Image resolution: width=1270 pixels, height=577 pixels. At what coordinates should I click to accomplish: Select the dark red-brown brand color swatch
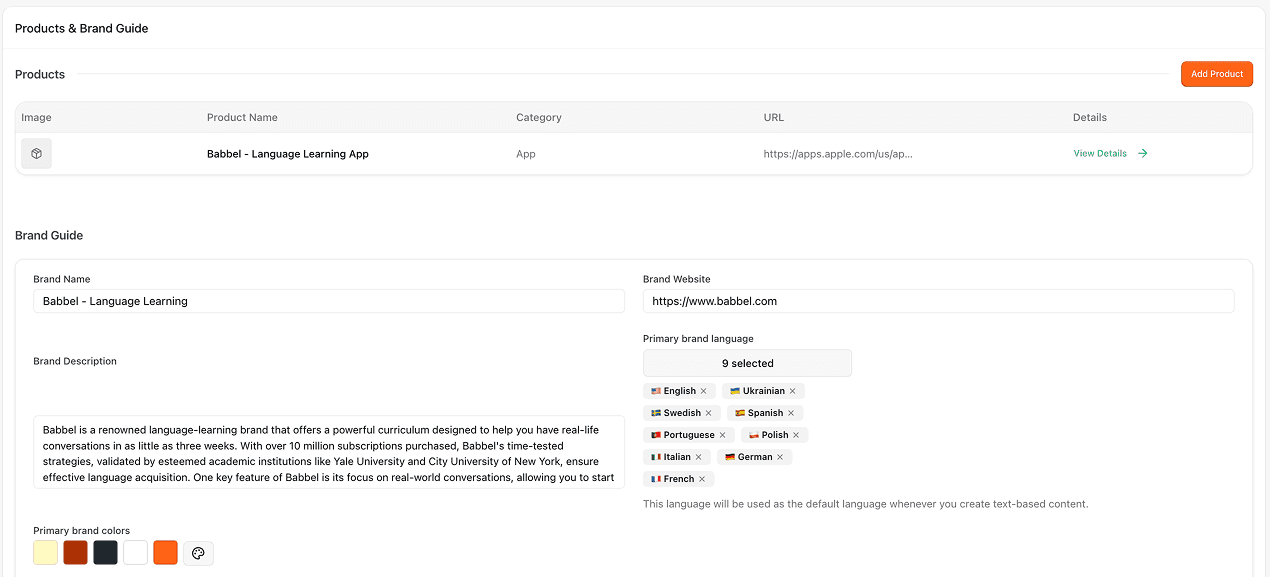point(76,553)
